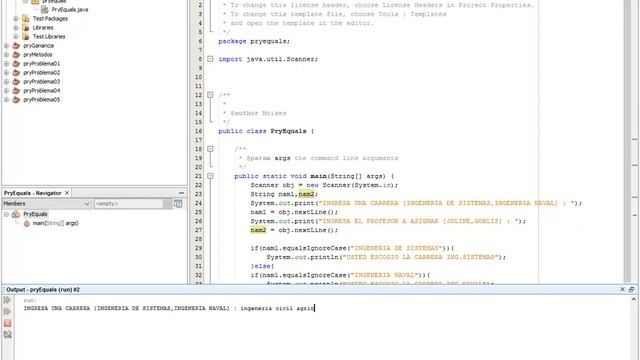Screen dimensions: 640x360
Task: Click the main(String[] args) entry in Navigator
Action: tap(56, 223)
